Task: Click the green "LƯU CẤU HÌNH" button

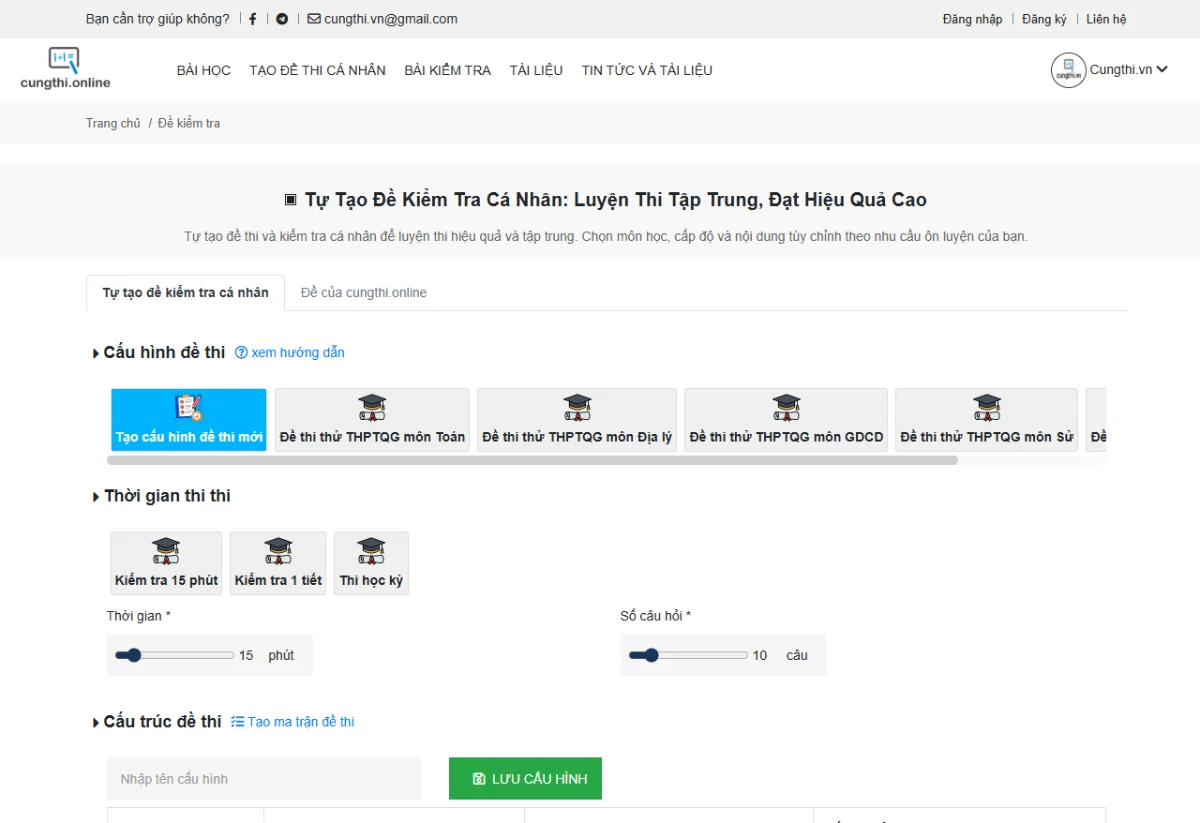Action: point(525,778)
